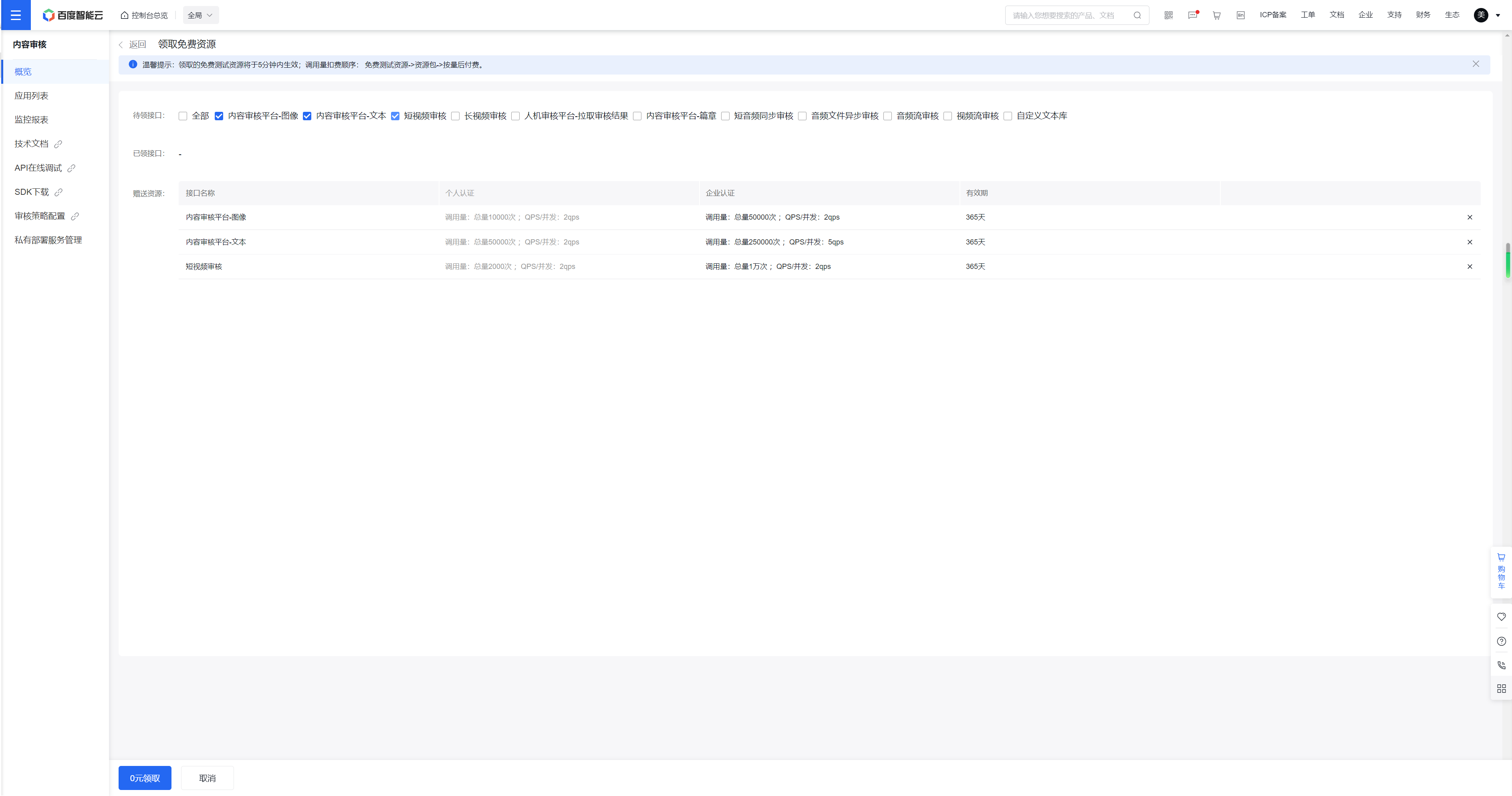Screen dimensions: 1512x796
Task: Check 音频流审核 checkbox
Action: pyautogui.click(x=888, y=116)
